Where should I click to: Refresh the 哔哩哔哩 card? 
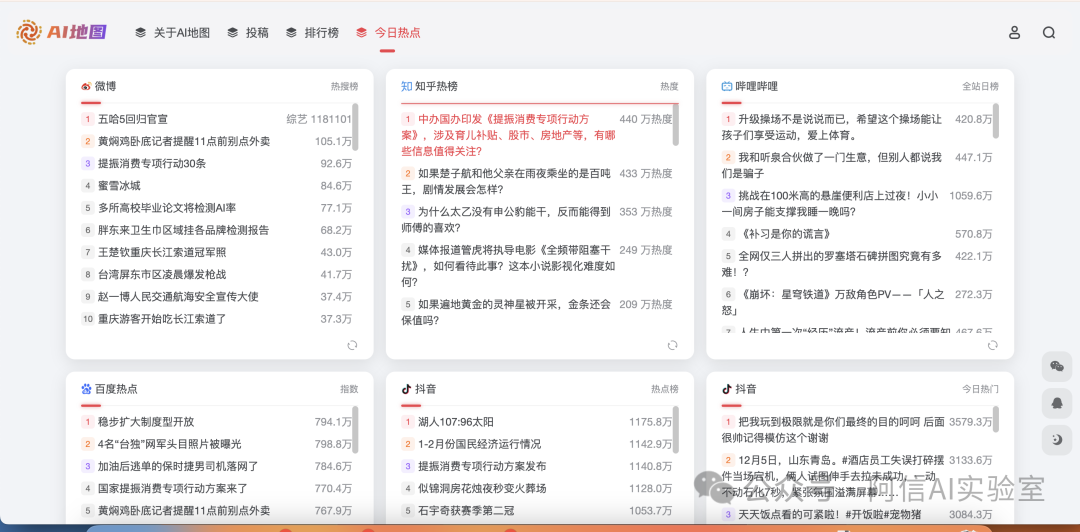pyautogui.click(x=992, y=345)
